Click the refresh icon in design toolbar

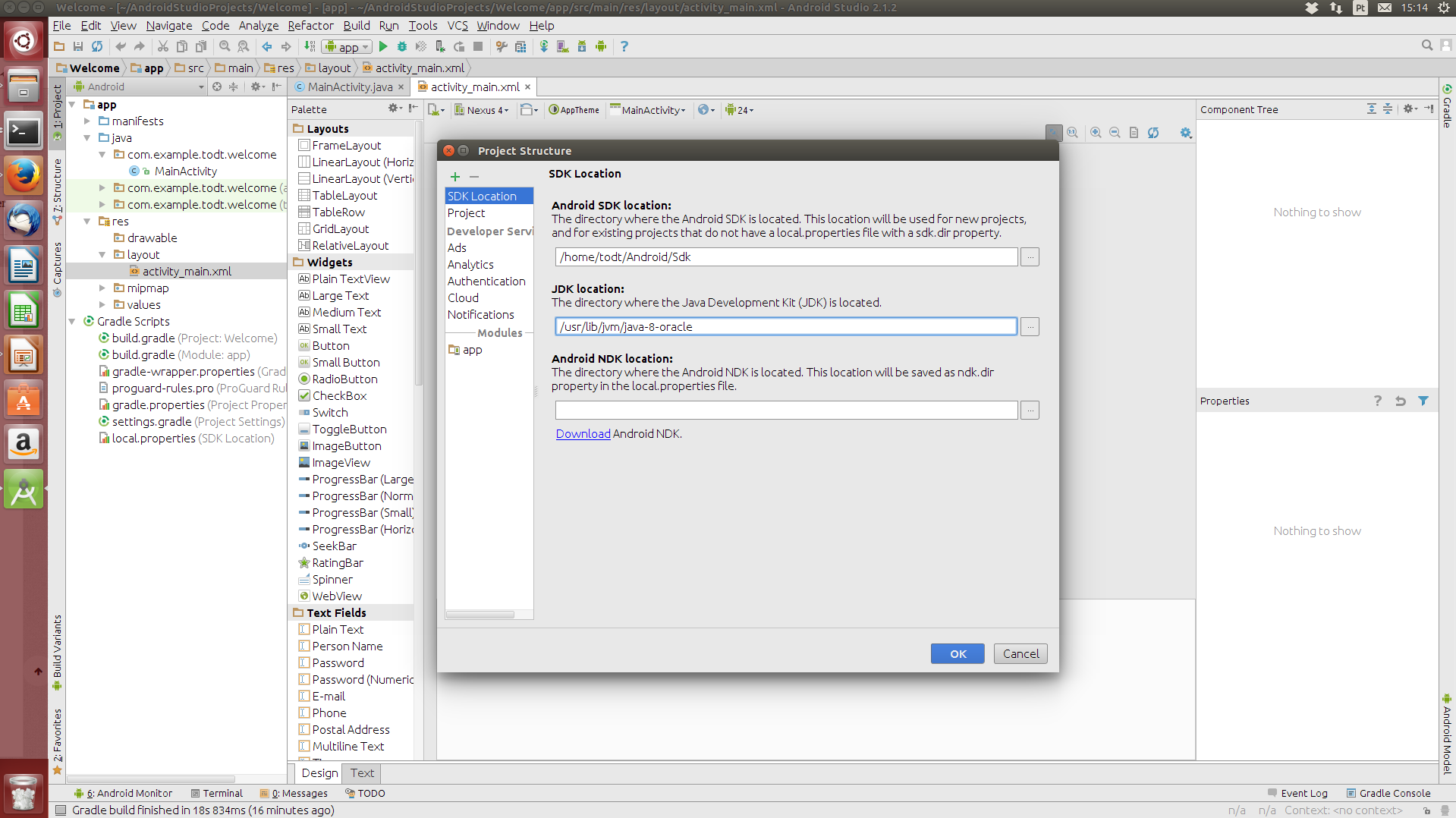1153,133
